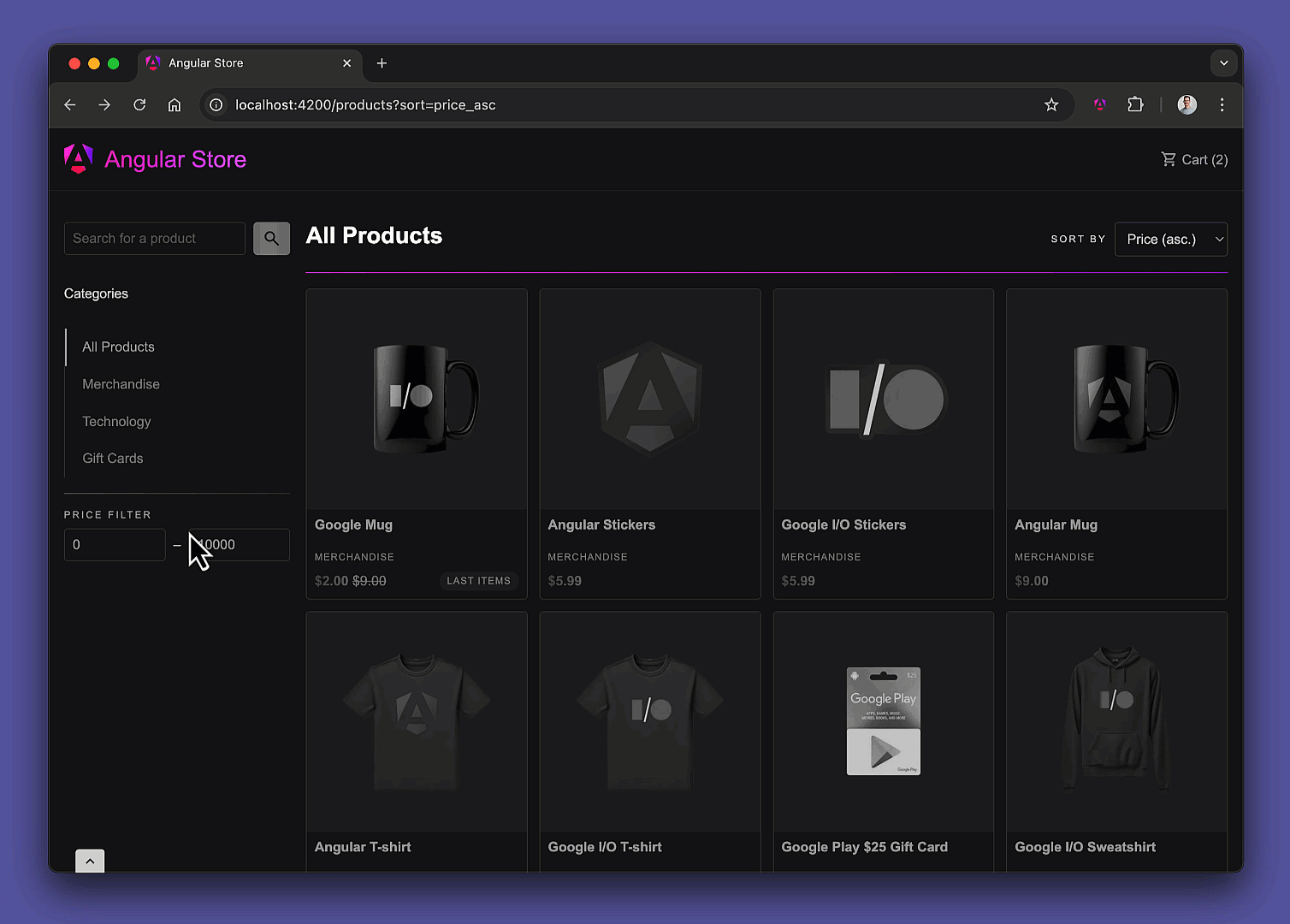This screenshot has height=924, width=1290.
Task: Click the $5.99 price under Angular Stickers
Action: click(565, 581)
